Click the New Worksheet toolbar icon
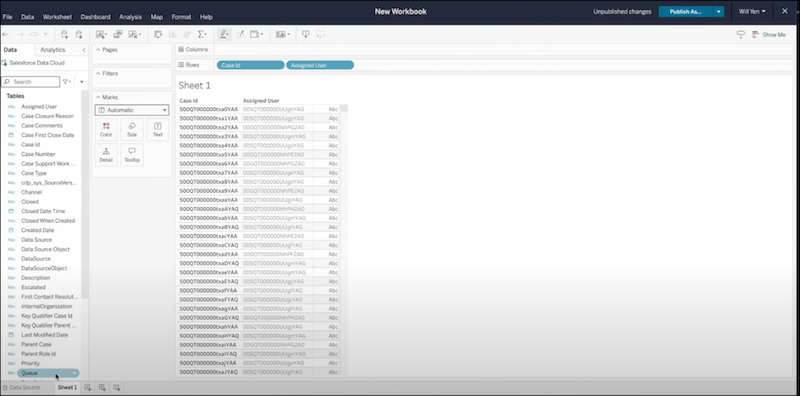This screenshot has height=396, width=800. [101, 34]
